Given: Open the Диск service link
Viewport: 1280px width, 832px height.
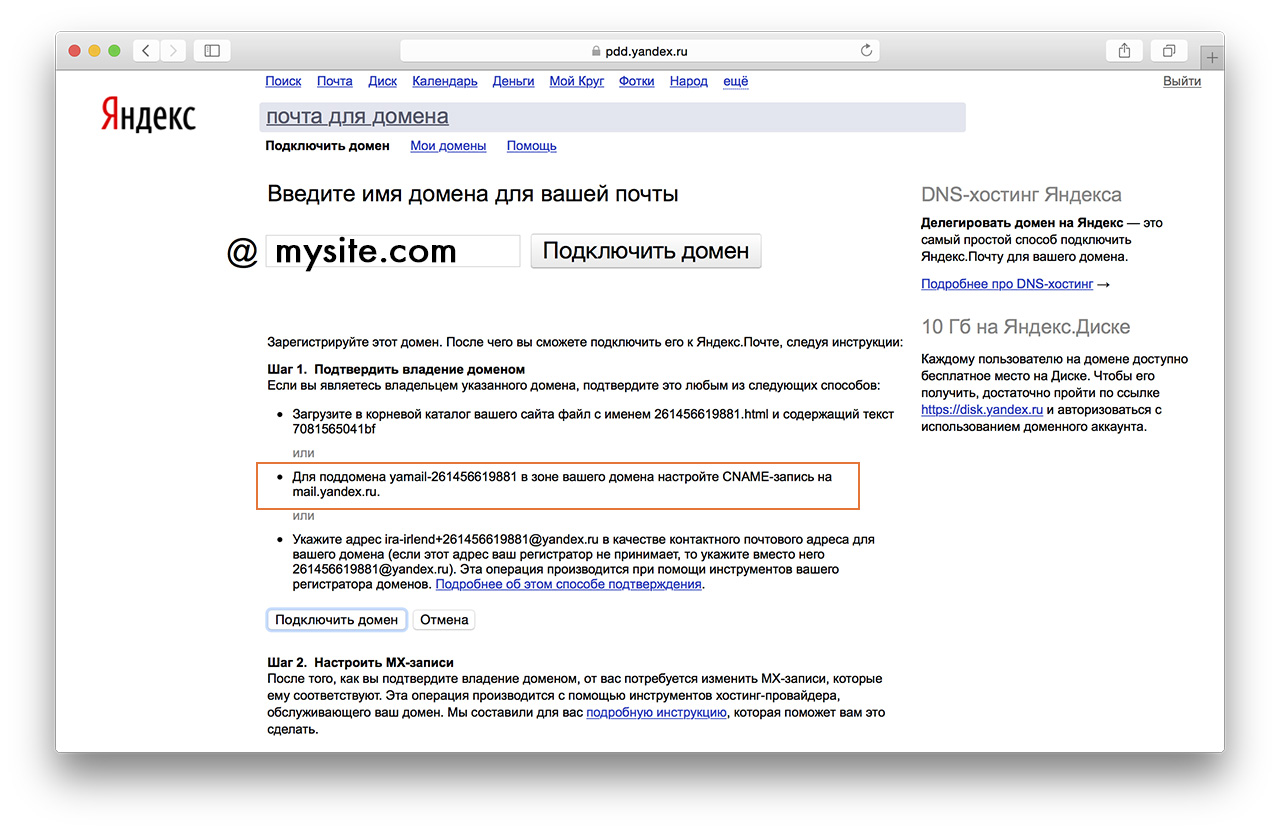Looking at the screenshot, I should (x=383, y=81).
